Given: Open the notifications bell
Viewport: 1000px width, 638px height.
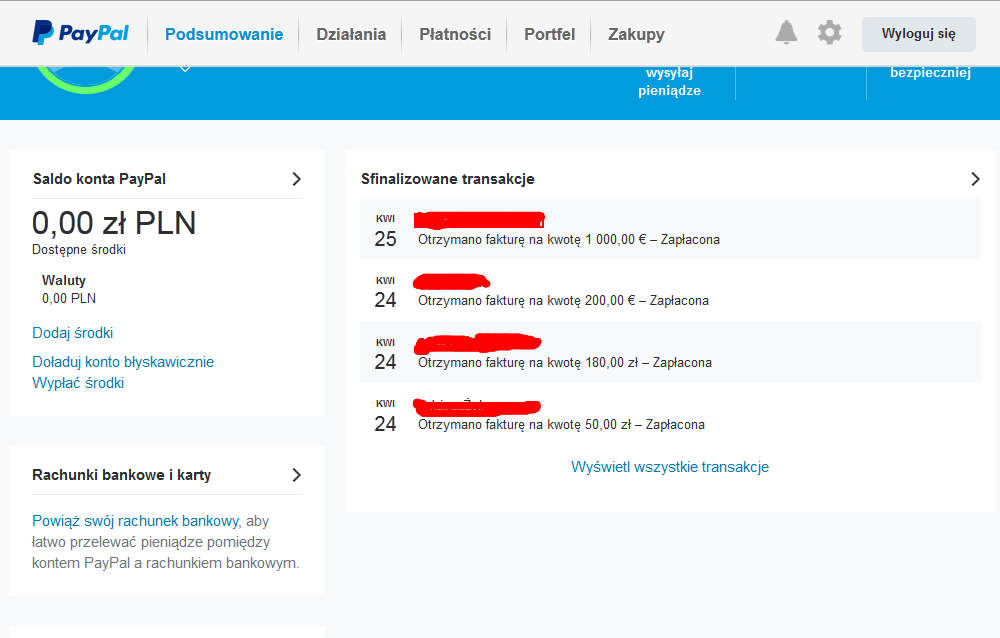Looking at the screenshot, I should point(787,33).
